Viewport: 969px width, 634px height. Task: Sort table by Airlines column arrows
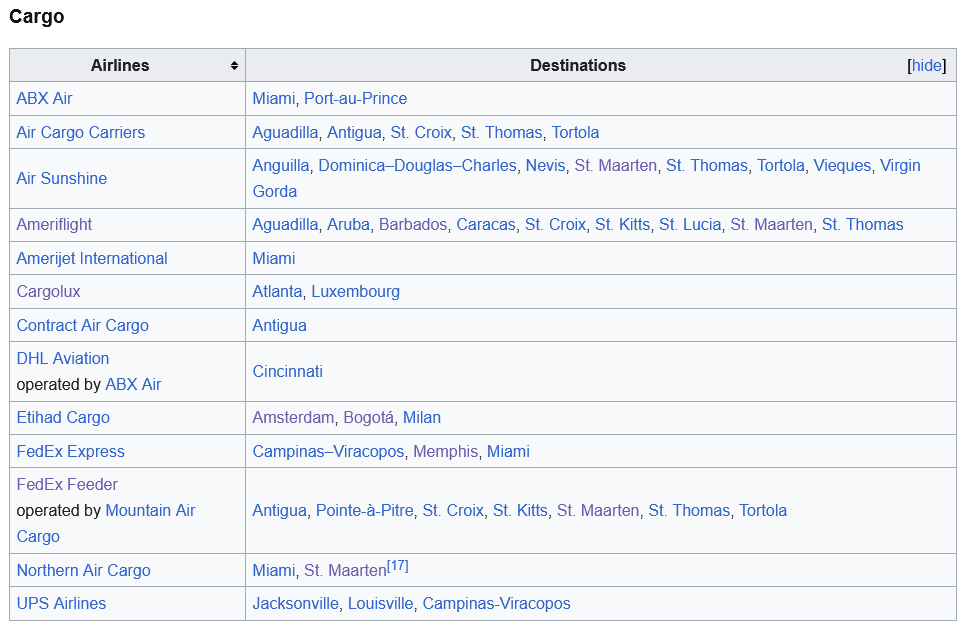(234, 66)
